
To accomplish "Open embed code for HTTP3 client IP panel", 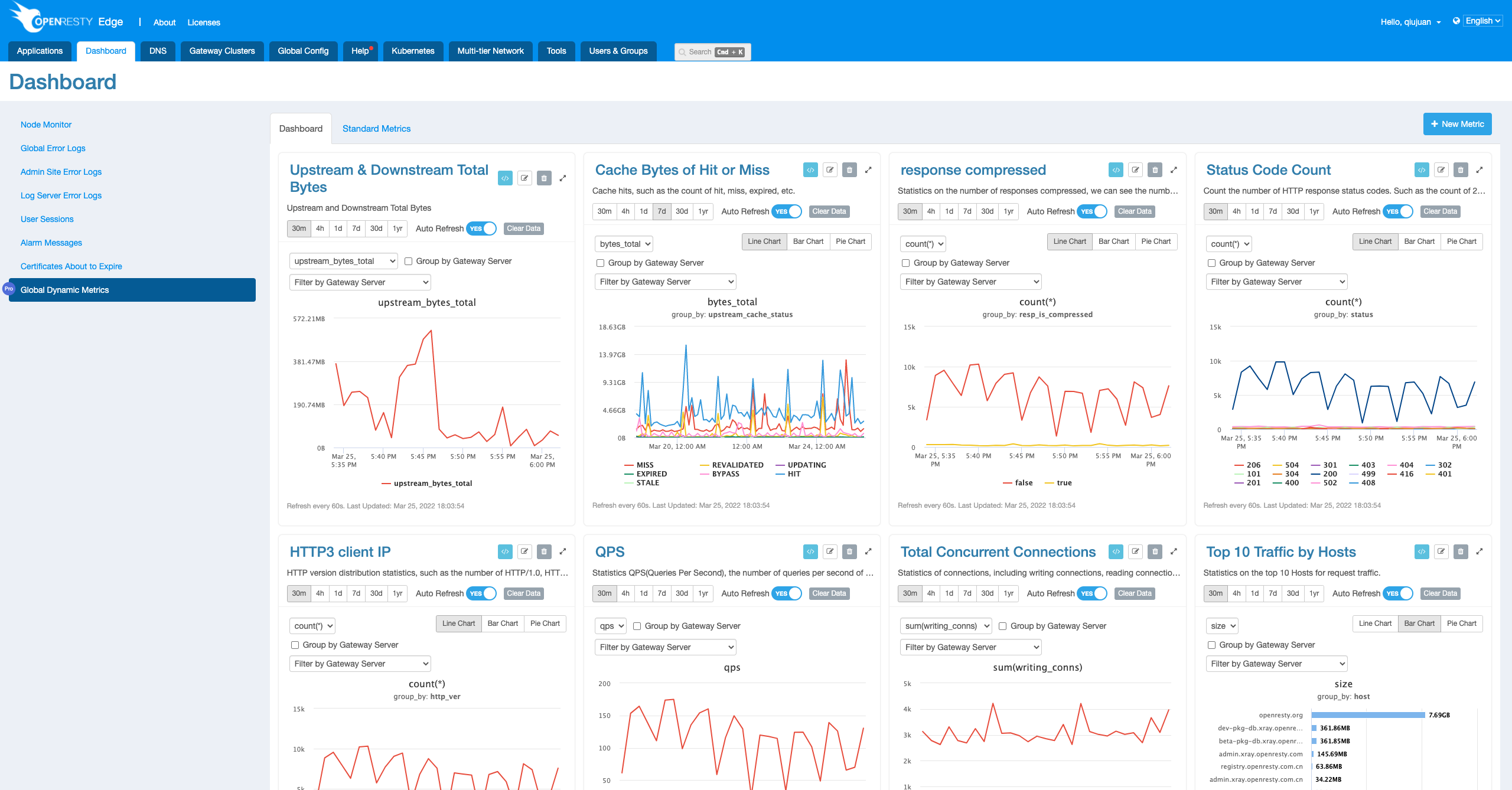I will (x=505, y=551).
